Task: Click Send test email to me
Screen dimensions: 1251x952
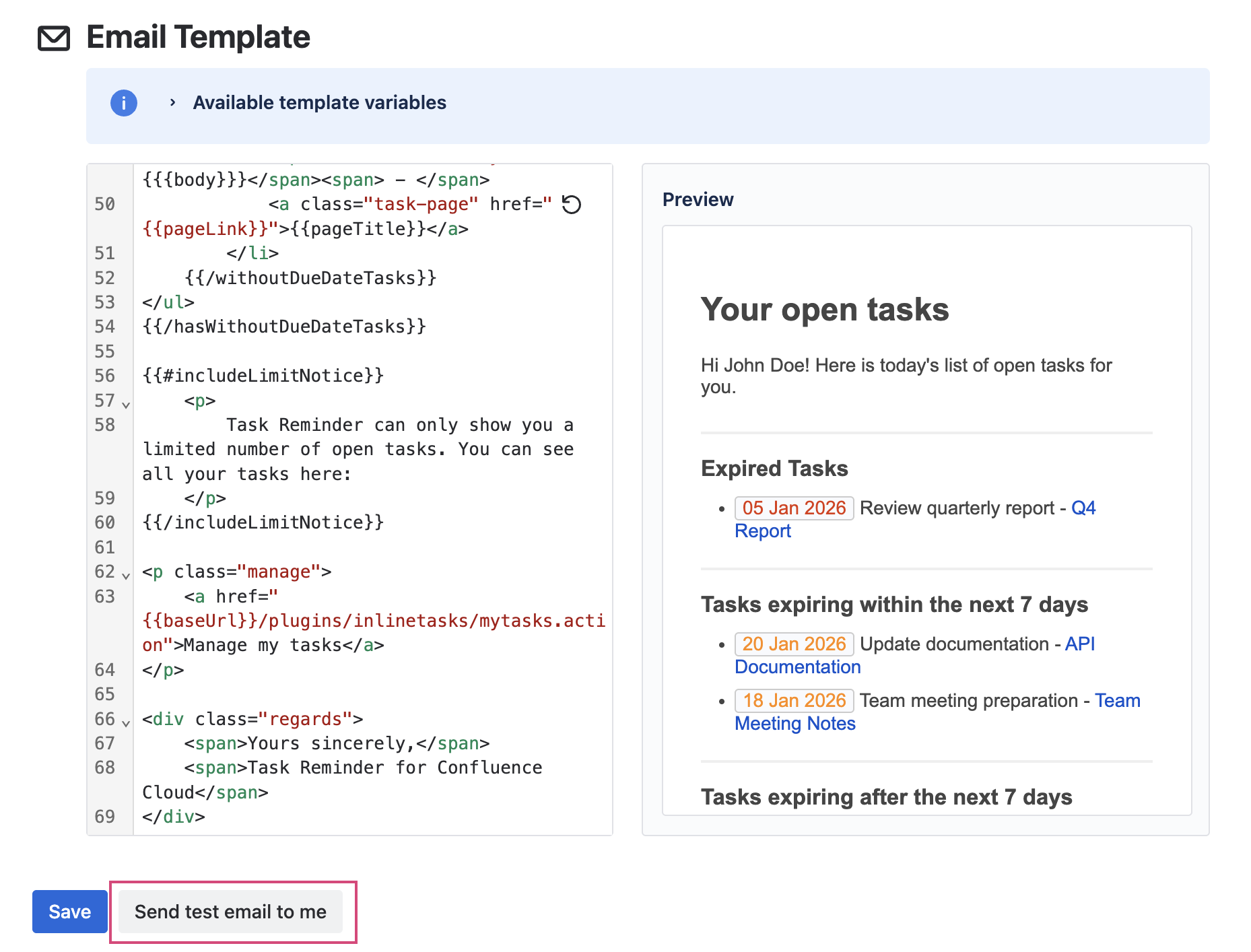Action: (232, 912)
